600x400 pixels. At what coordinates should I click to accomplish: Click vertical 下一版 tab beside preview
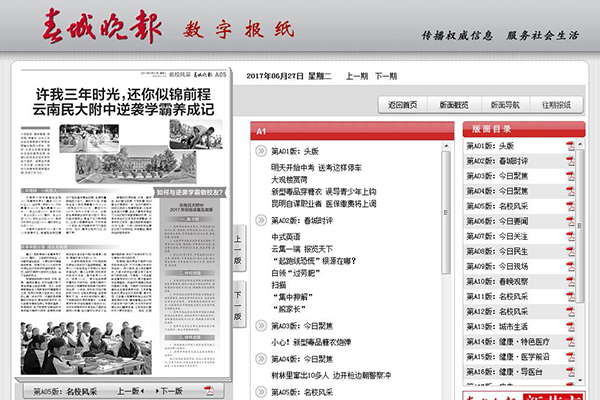(239, 305)
